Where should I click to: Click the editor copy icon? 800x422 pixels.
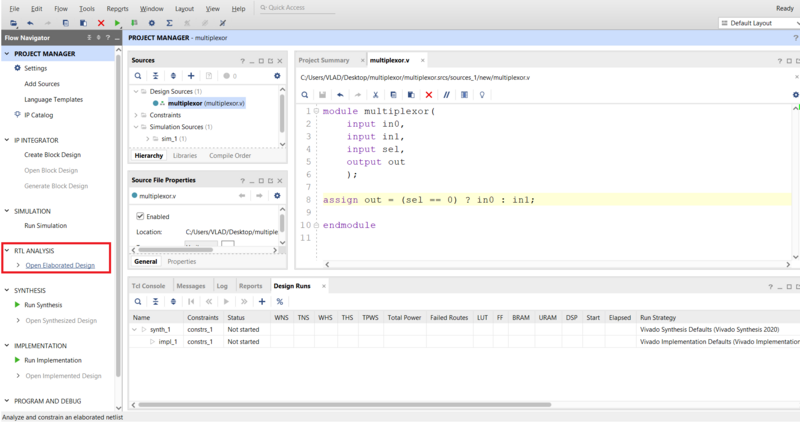(393, 95)
